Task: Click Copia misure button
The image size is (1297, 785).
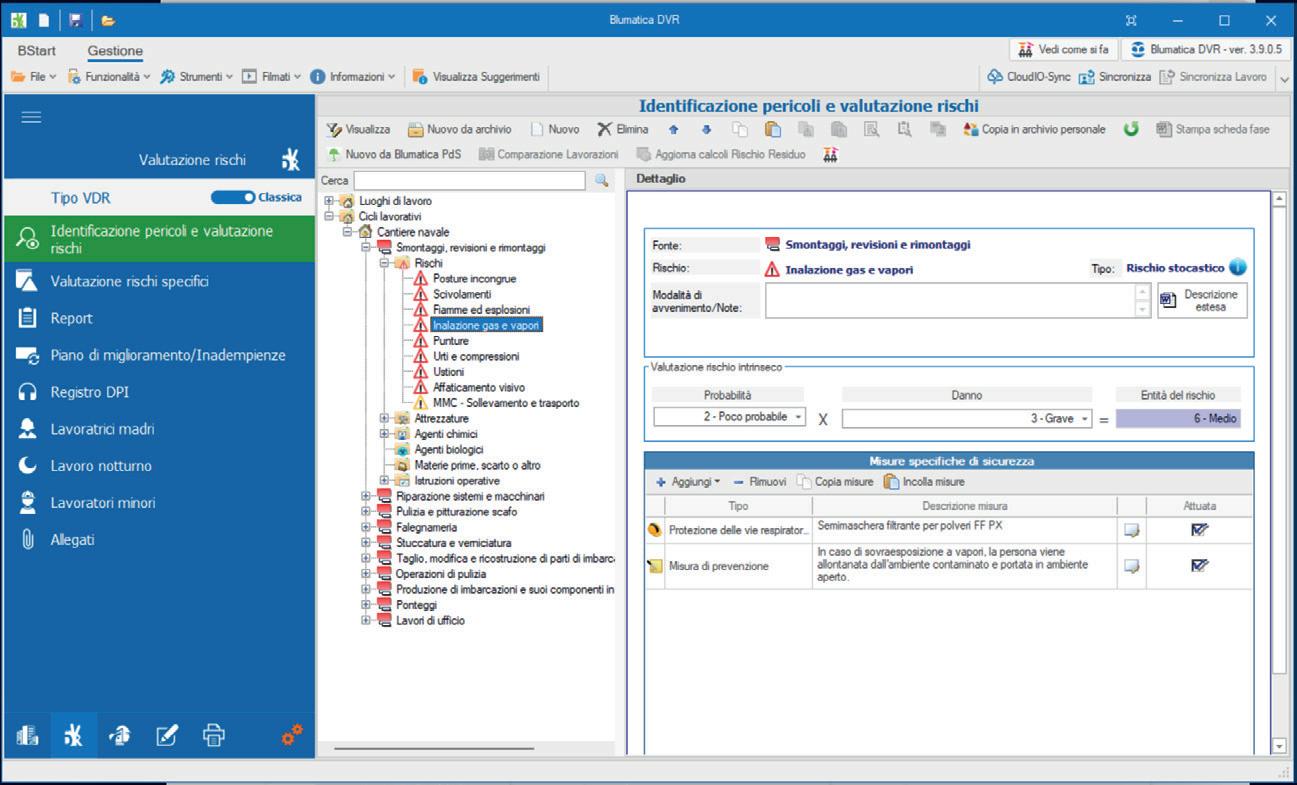Action: [x=835, y=482]
